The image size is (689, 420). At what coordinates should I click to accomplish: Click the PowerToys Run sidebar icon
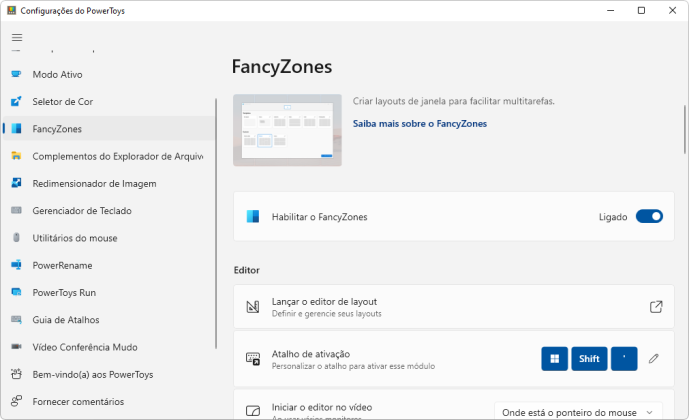16,292
